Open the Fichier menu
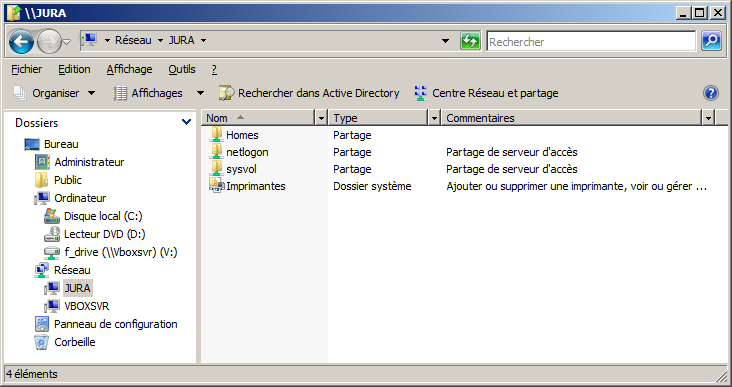 27,69
